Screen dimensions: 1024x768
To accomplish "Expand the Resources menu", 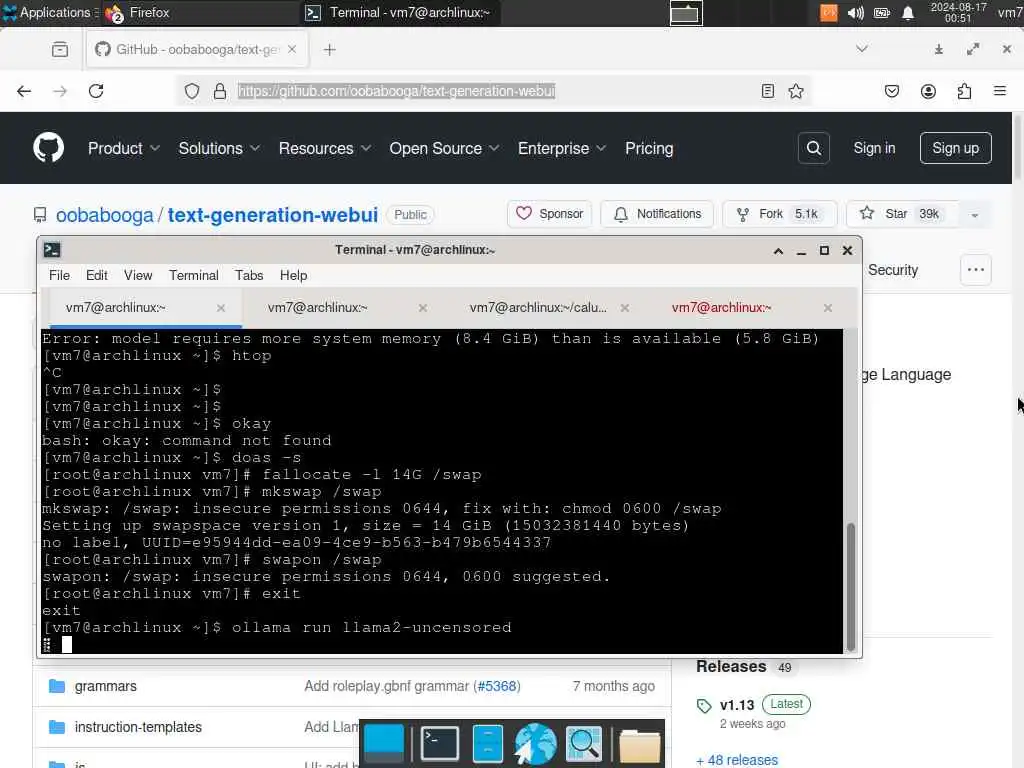I will tap(325, 148).
